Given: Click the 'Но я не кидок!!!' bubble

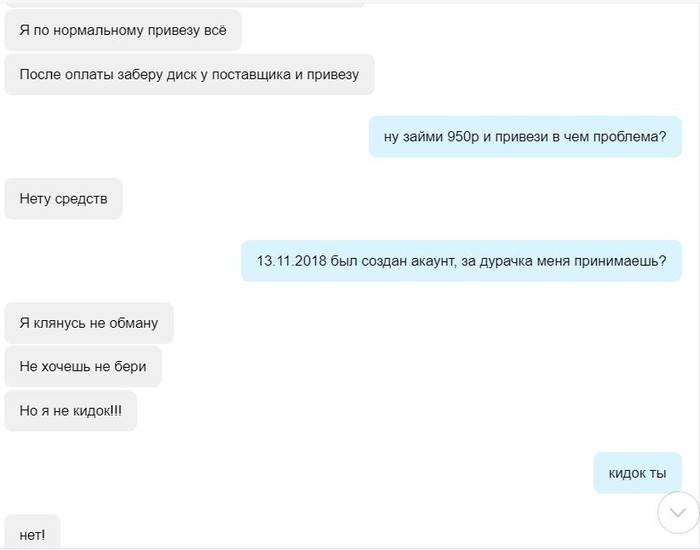Looking at the screenshot, I should point(71,411).
